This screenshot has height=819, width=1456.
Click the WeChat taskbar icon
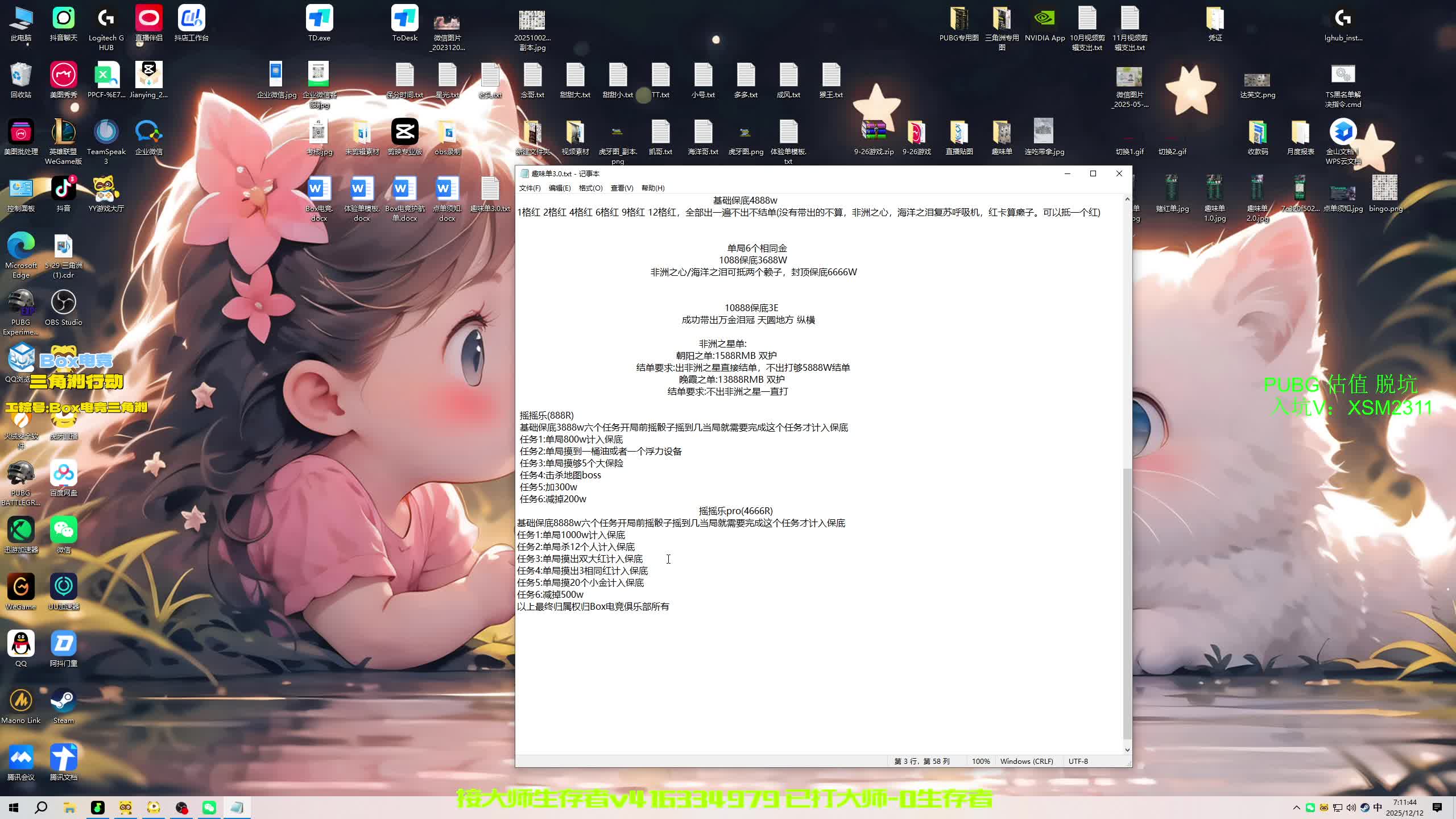point(209,808)
